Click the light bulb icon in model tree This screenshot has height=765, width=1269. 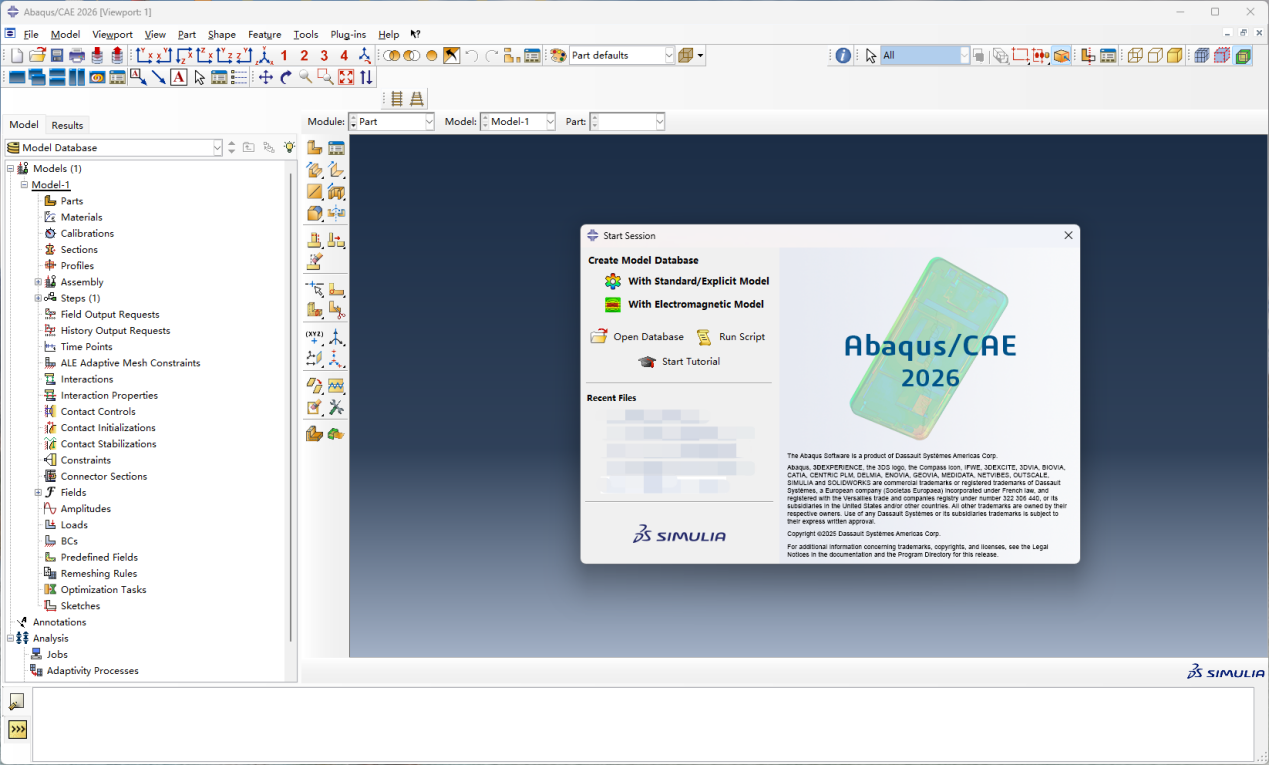pyautogui.click(x=289, y=147)
